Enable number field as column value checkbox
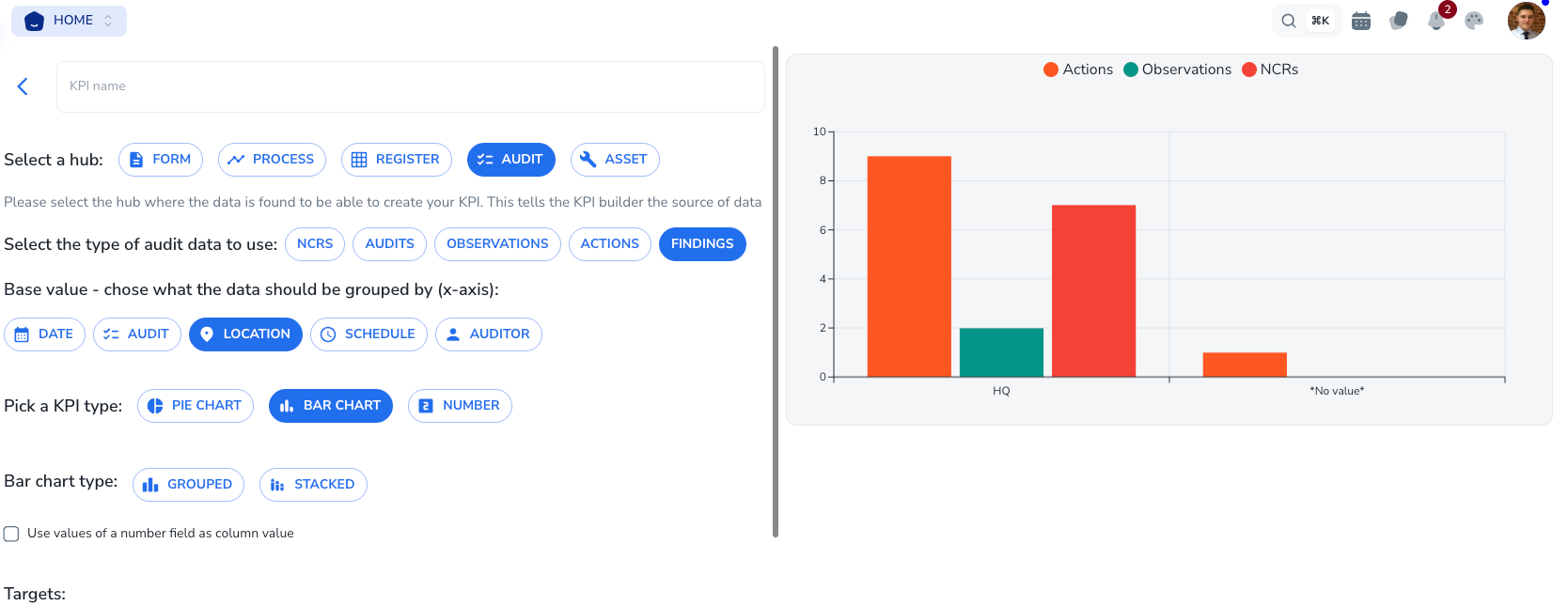This screenshot has width=1568, height=606. click(x=11, y=534)
